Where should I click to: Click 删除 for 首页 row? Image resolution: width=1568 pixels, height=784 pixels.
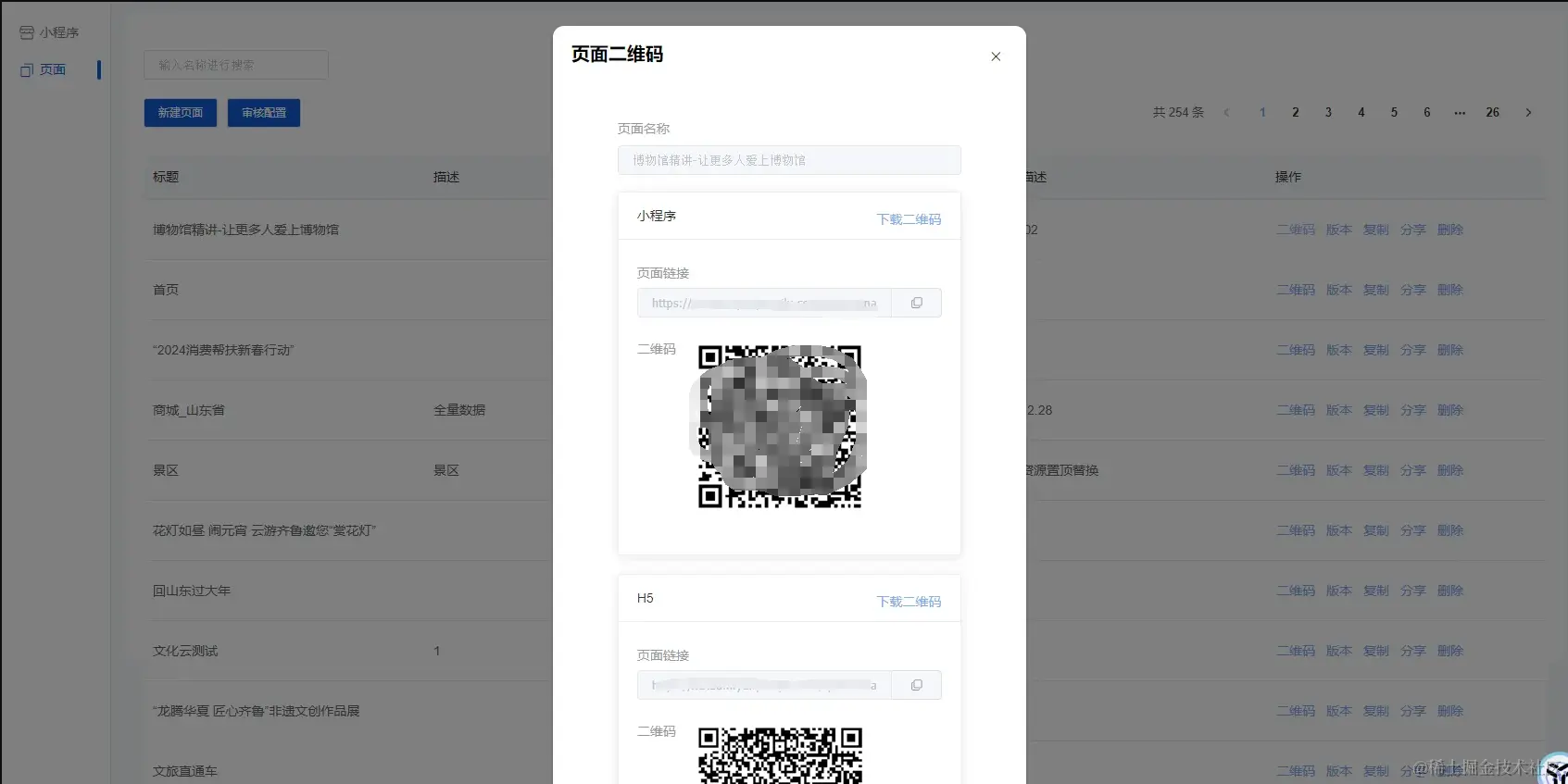1450,290
